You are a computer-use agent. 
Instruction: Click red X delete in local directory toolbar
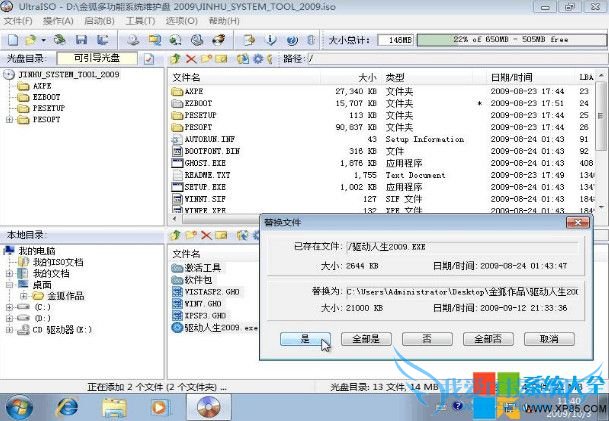206,235
